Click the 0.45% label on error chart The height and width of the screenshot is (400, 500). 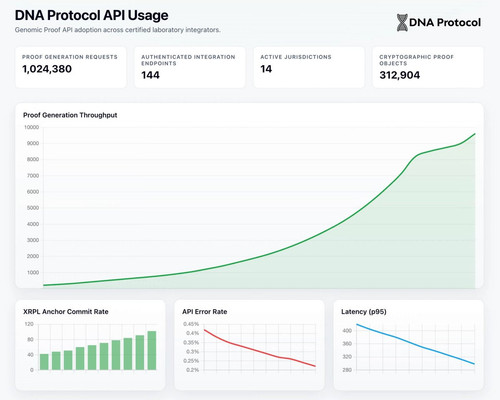191,324
